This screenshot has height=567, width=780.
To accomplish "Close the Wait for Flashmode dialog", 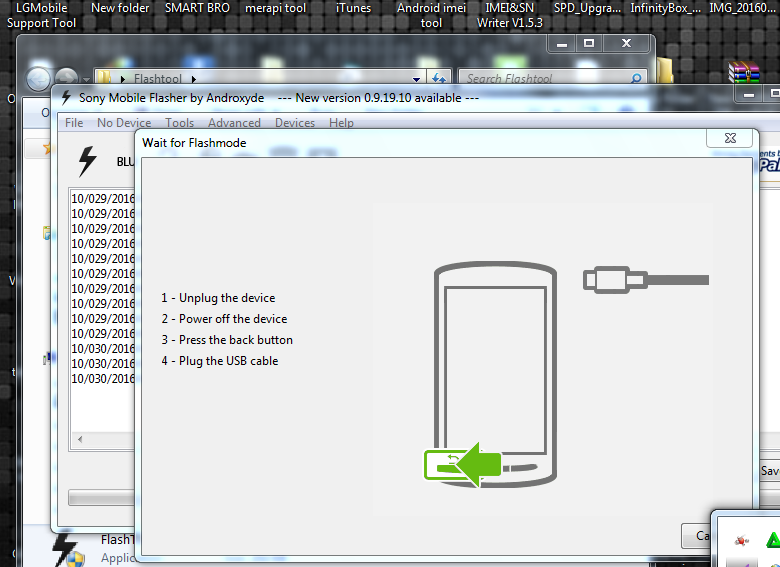I will [729, 138].
